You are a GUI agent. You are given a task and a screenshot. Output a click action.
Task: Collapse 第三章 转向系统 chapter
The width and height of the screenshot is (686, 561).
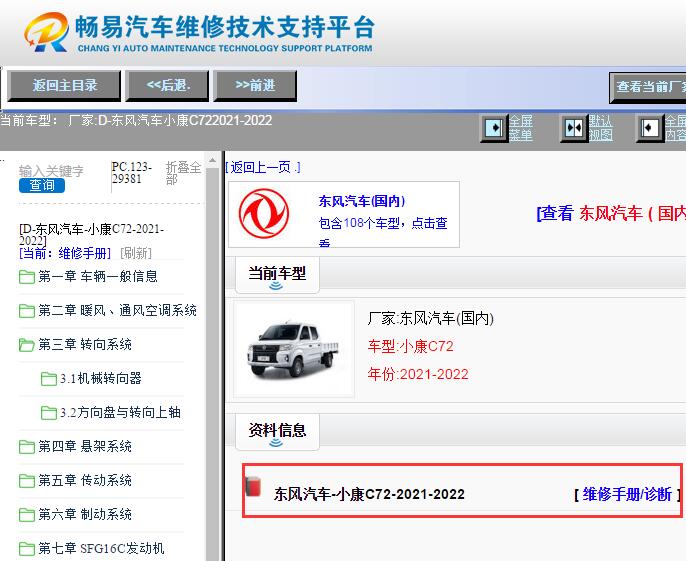[x=85, y=345]
